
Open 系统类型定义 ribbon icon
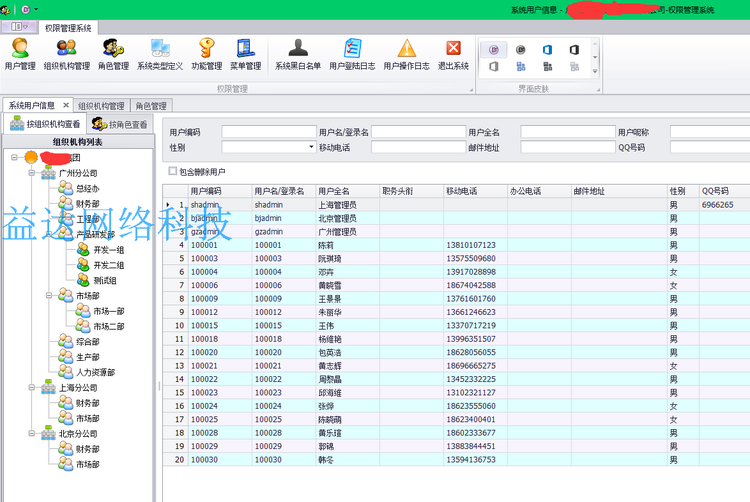tap(160, 54)
